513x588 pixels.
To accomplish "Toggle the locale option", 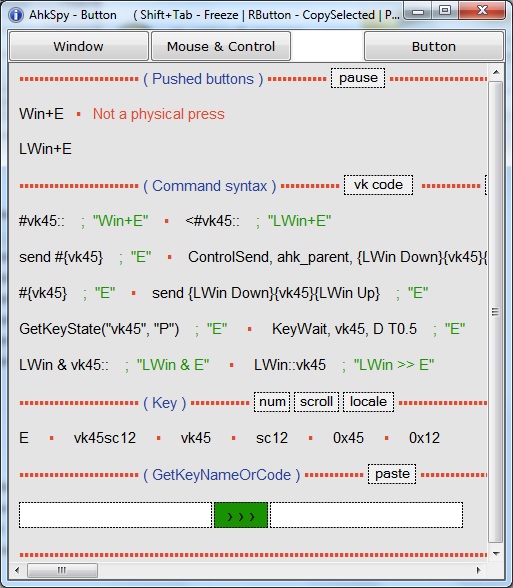I will [x=368, y=402].
